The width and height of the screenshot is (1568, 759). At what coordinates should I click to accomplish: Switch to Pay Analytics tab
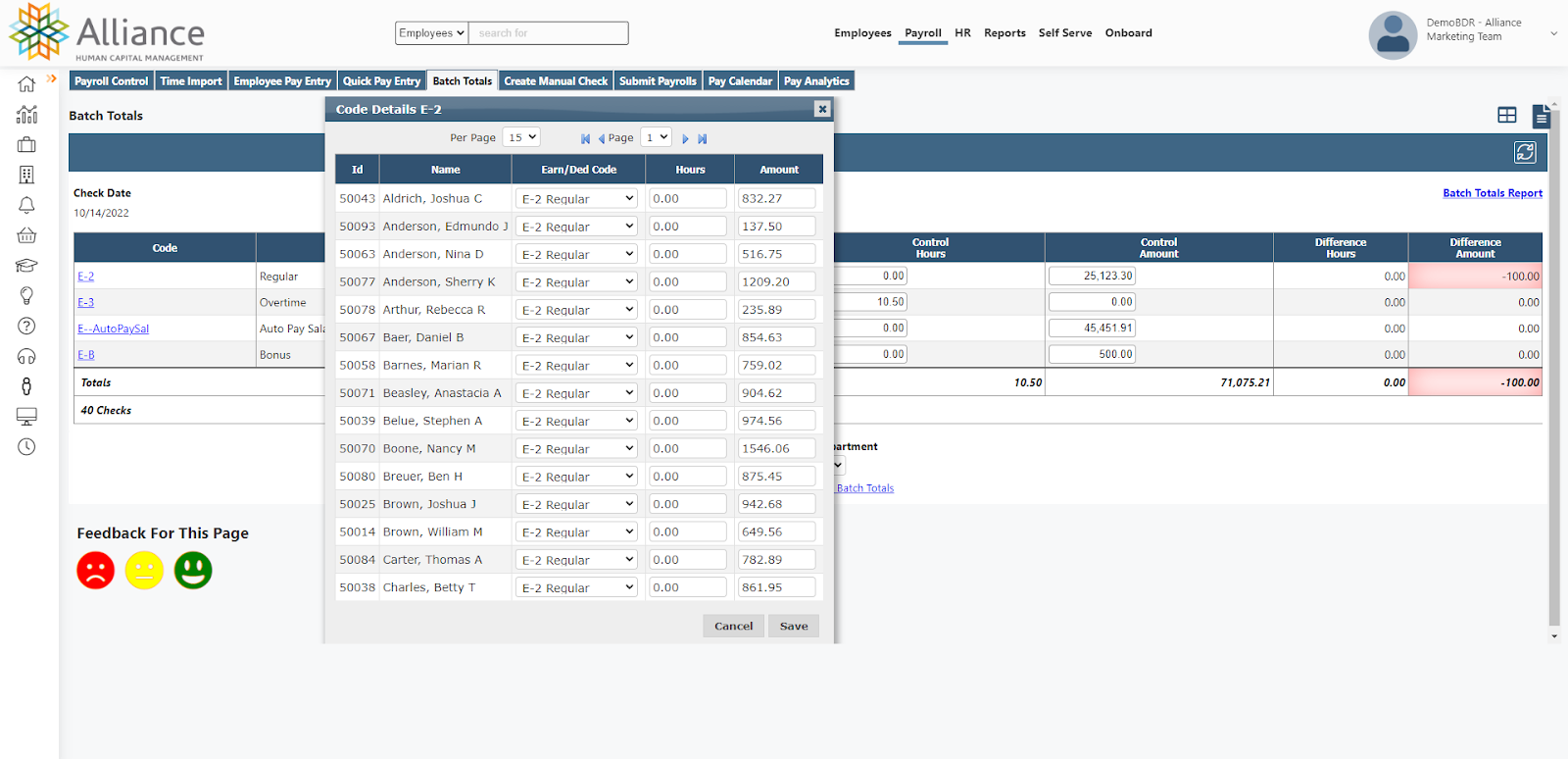[816, 81]
